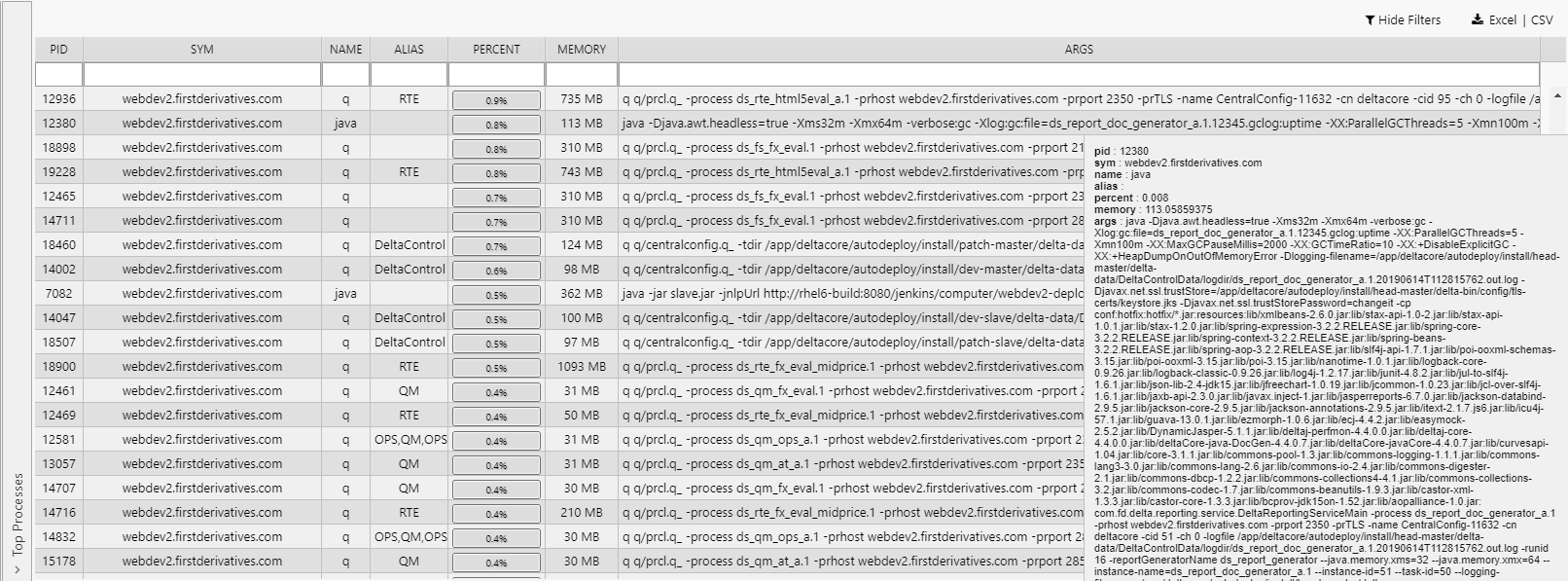Click the ARGS filter input field
Viewport: 1568px width, 581px height.
click(x=1079, y=75)
